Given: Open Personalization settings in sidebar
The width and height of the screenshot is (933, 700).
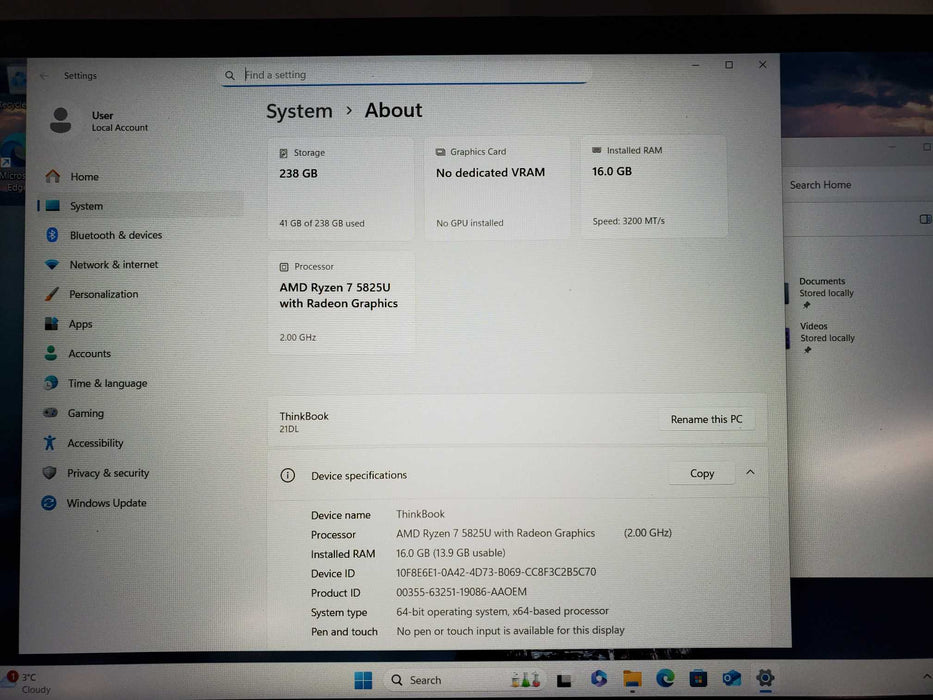Looking at the screenshot, I should point(104,294).
